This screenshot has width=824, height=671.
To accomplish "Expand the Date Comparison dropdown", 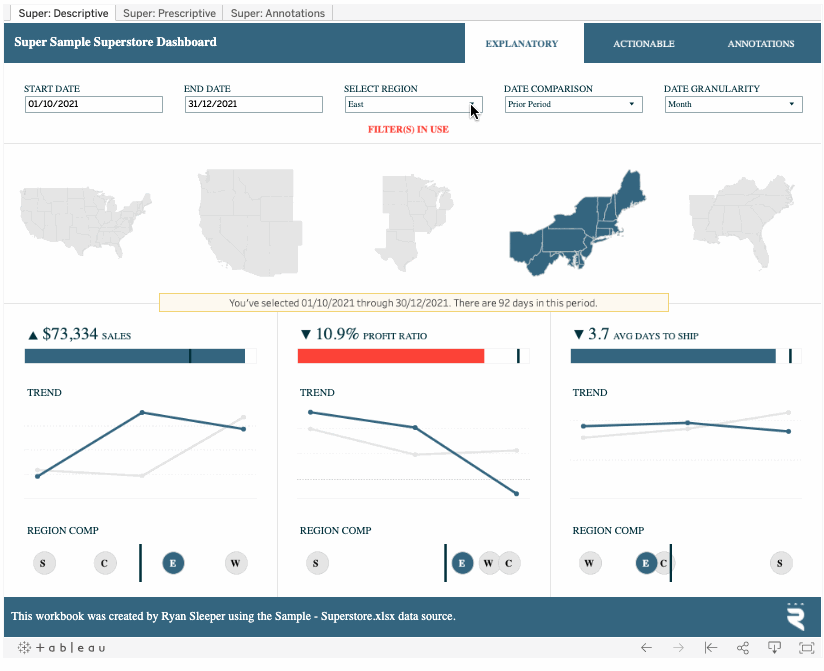I will pos(572,104).
